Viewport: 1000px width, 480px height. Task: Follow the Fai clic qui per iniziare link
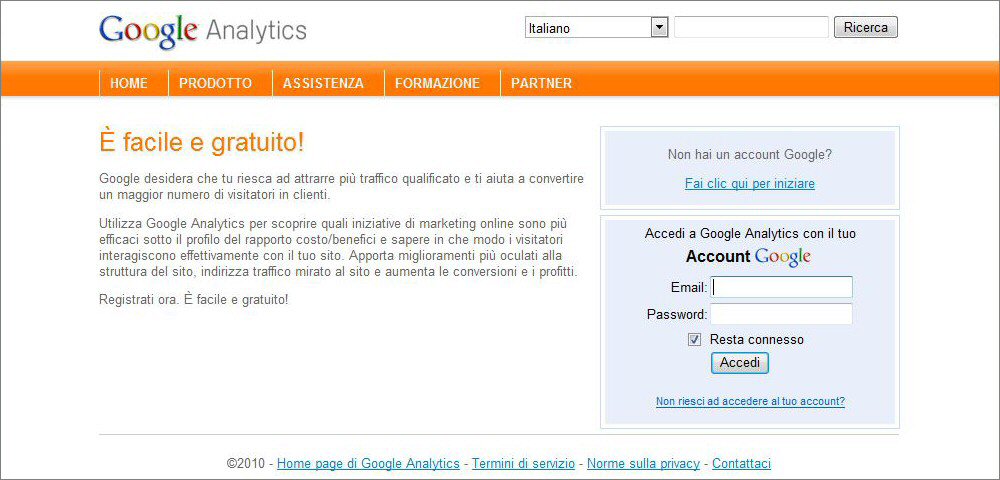[x=750, y=184]
